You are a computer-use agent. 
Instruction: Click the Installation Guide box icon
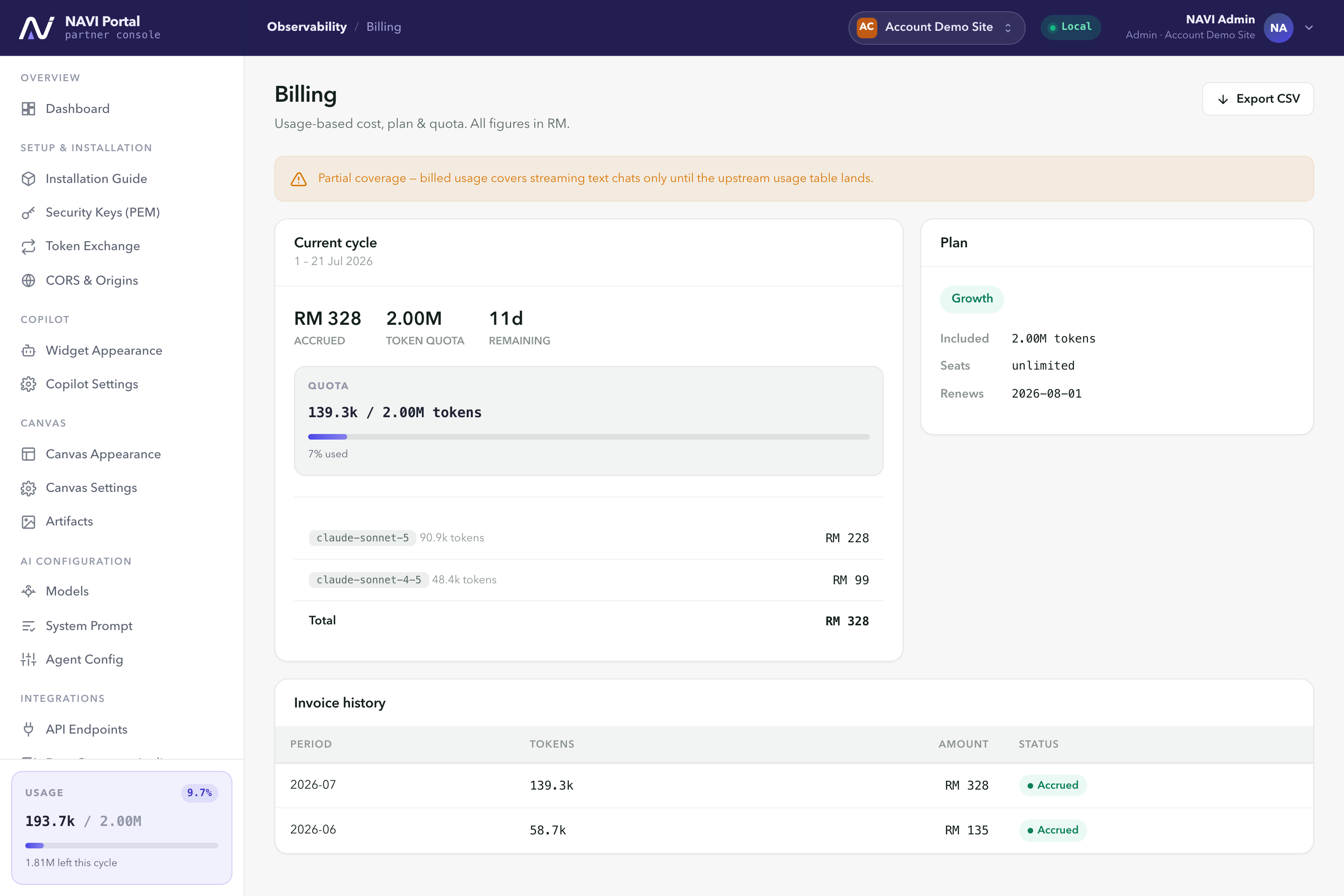[28, 179]
